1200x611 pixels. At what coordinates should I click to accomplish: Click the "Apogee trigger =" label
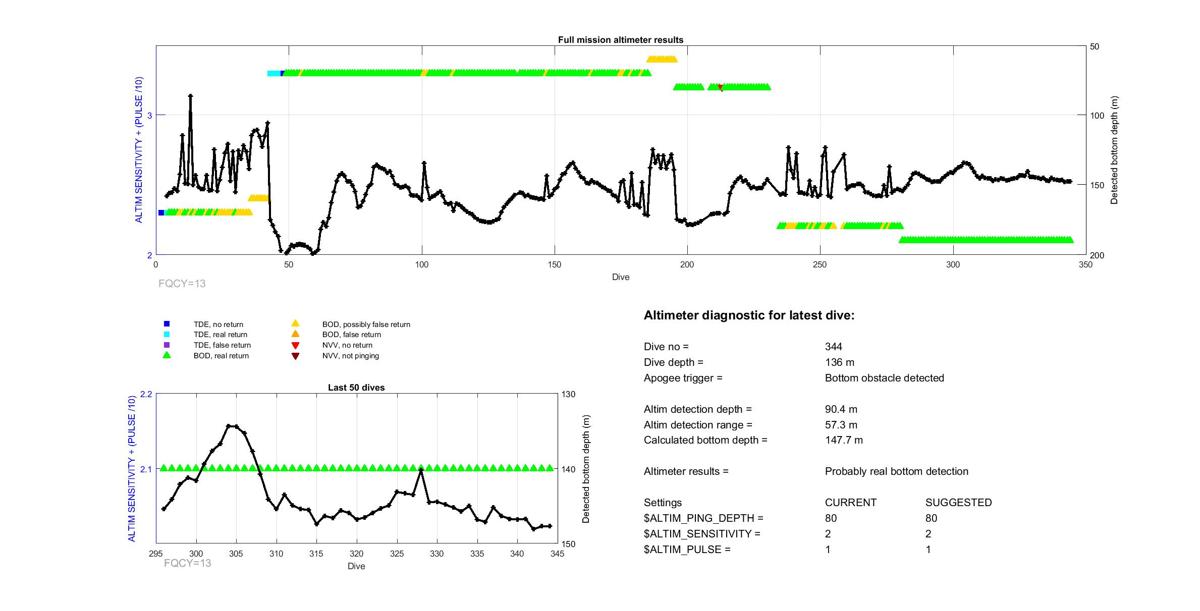(x=683, y=378)
